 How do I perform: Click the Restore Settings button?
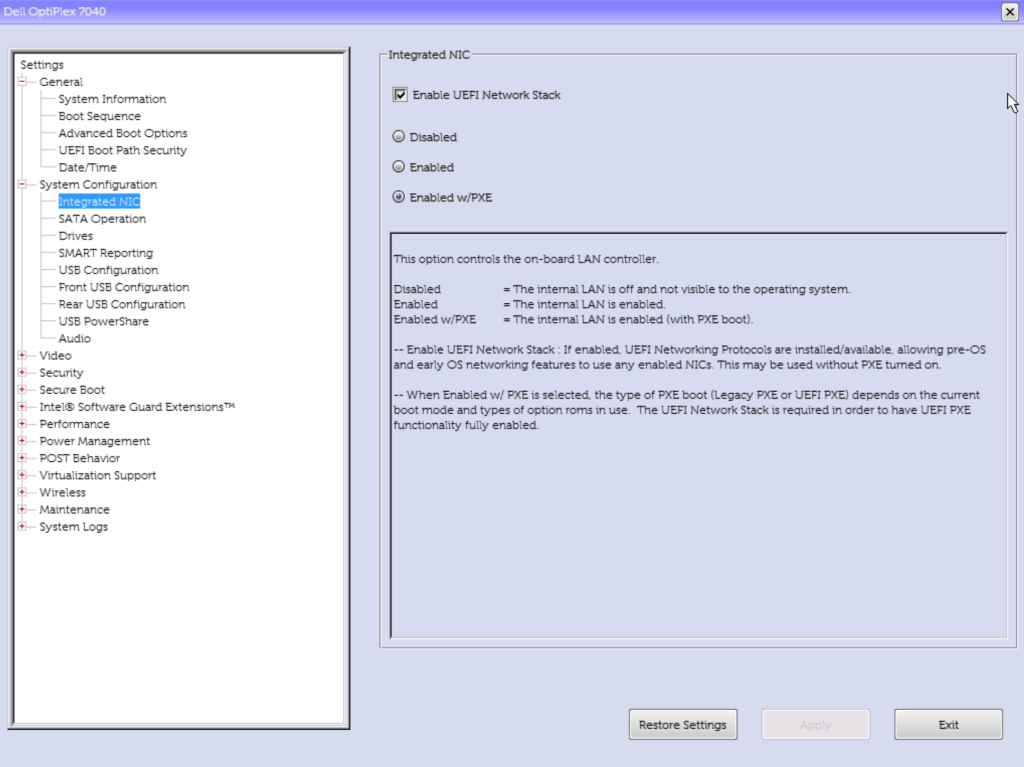pos(683,725)
